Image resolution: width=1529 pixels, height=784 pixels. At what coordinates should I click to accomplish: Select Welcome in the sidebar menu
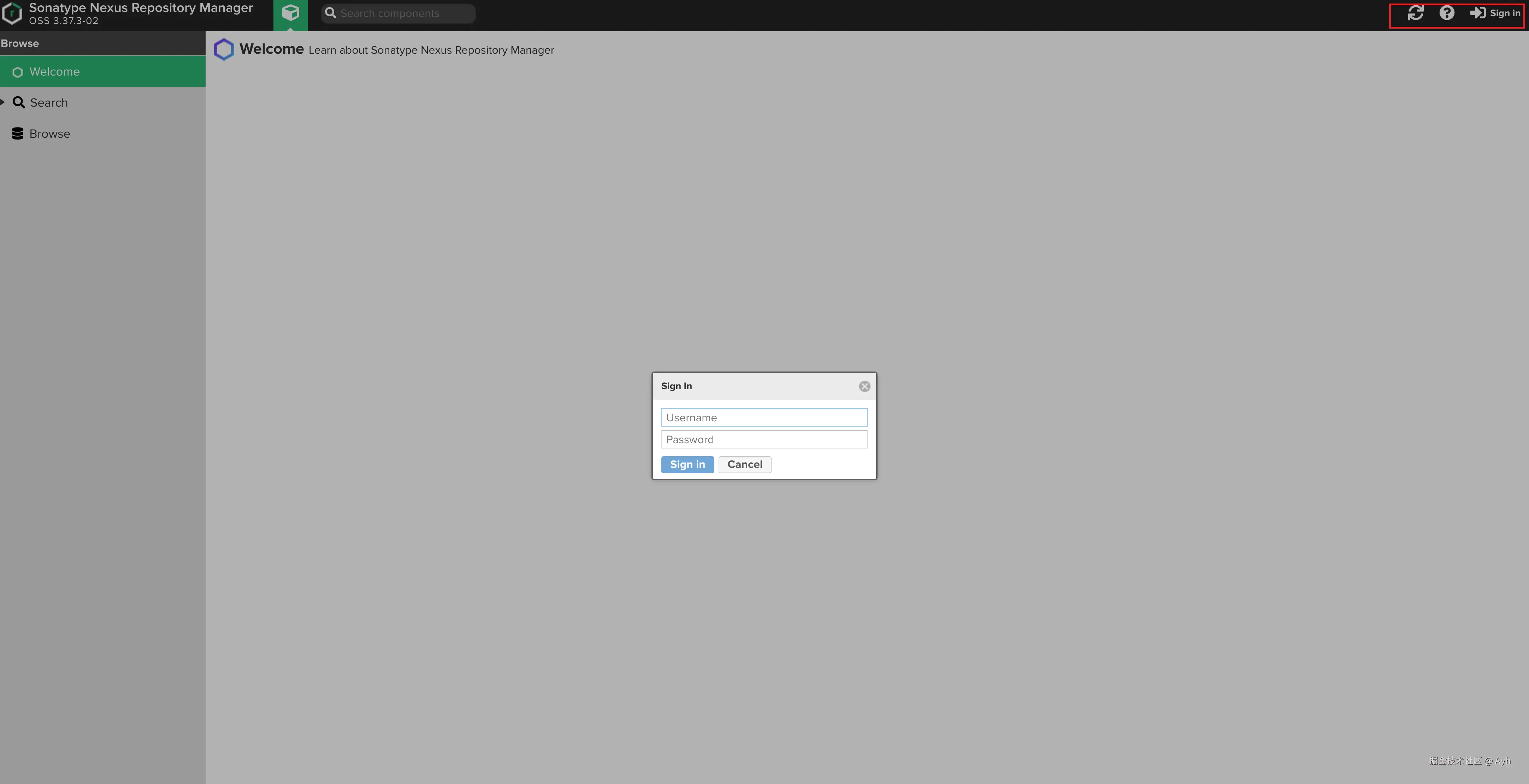[x=55, y=72]
